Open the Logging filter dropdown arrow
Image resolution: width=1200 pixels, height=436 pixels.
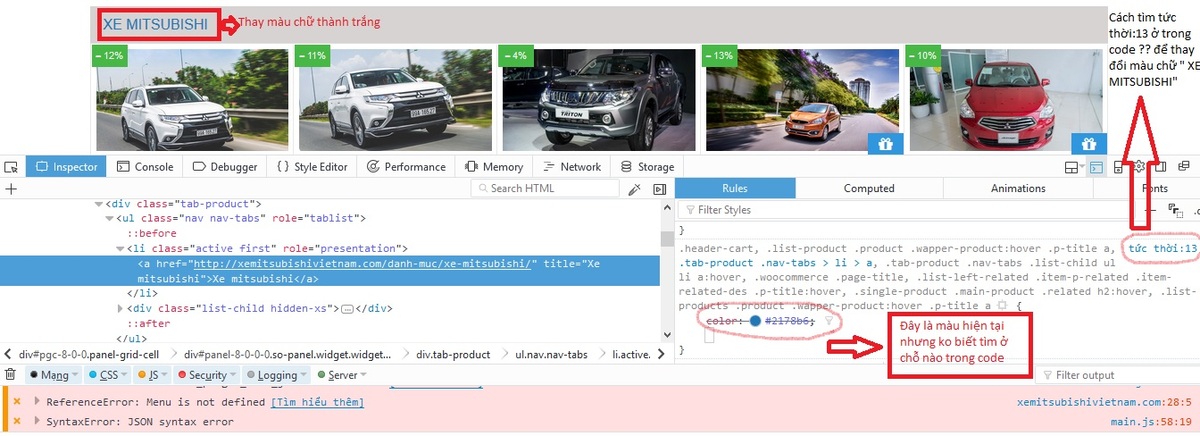pos(305,375)
